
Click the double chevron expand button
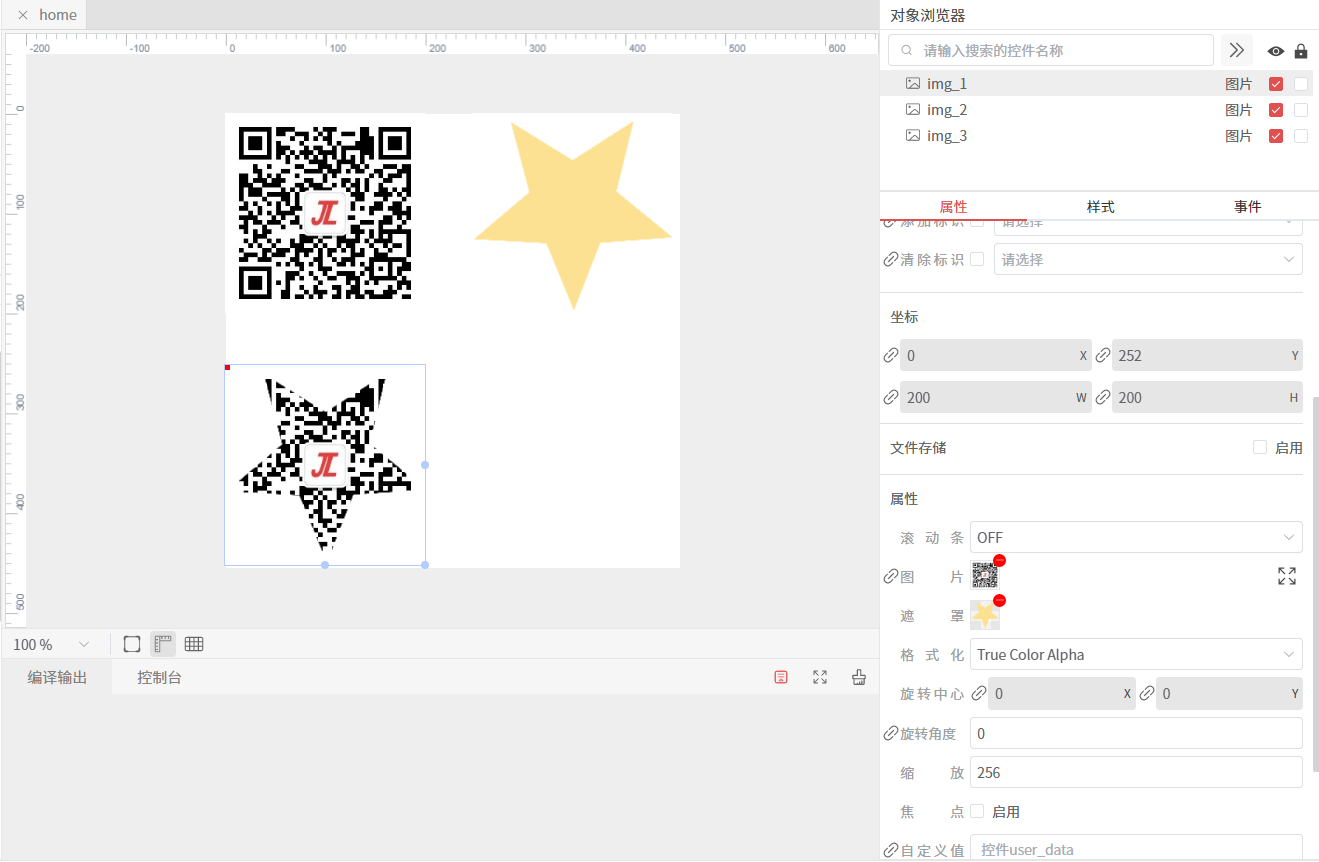click(1237, 50)
